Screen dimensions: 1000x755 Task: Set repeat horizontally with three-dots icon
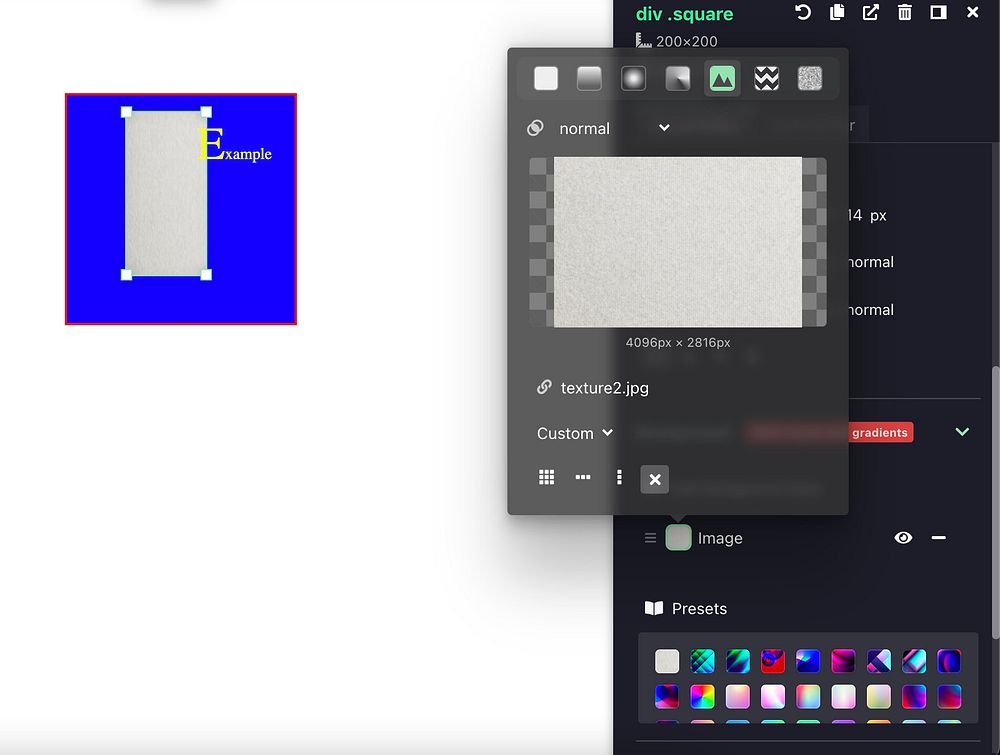pyautogui.click(x=583, y=477)
